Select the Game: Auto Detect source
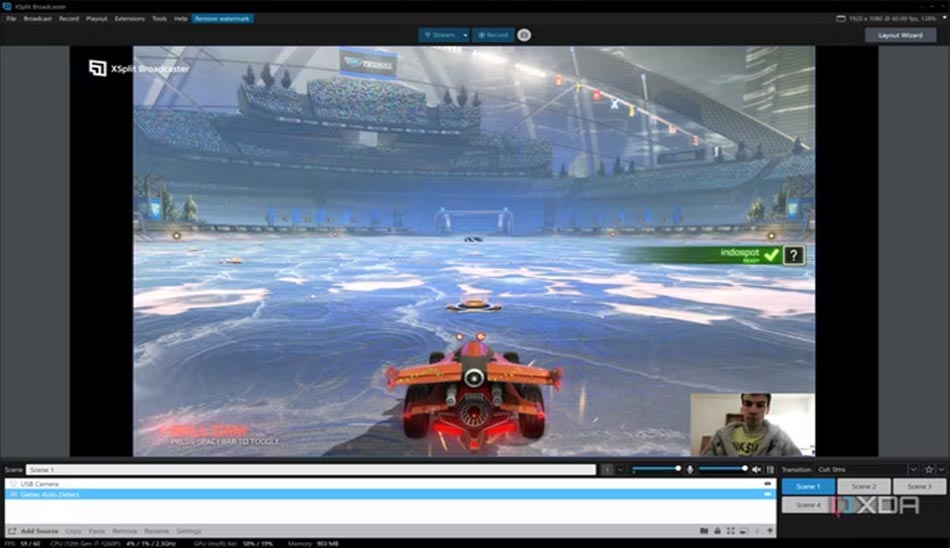Screen dimensions: 950x548 (x=390, y=495)
